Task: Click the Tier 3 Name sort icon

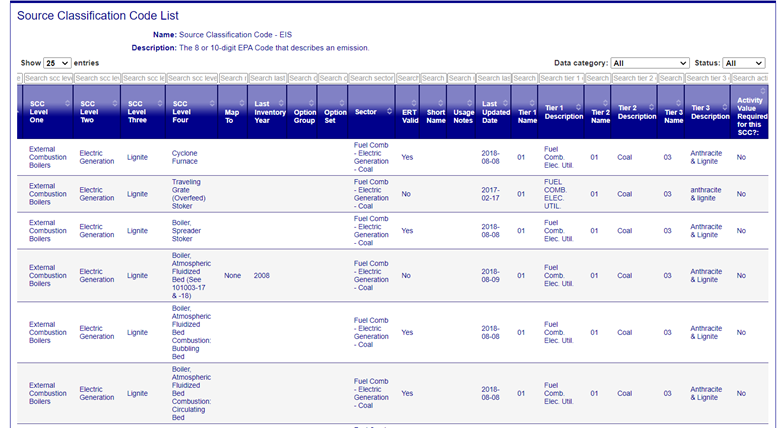Action: 679,103
